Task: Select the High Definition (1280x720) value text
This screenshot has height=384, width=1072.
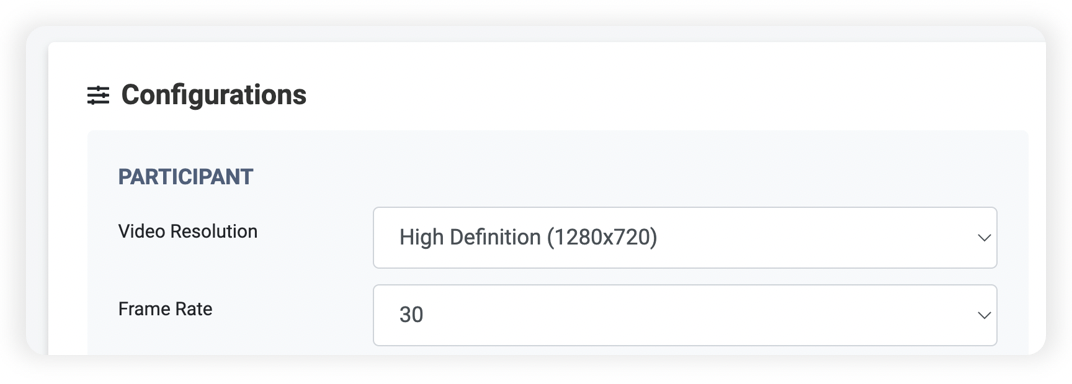Action: click(528, 238)
